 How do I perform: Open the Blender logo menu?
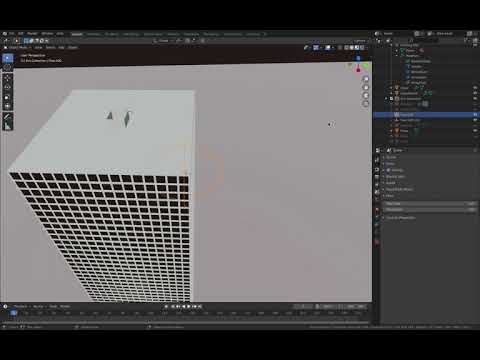[x=5, y=34]
